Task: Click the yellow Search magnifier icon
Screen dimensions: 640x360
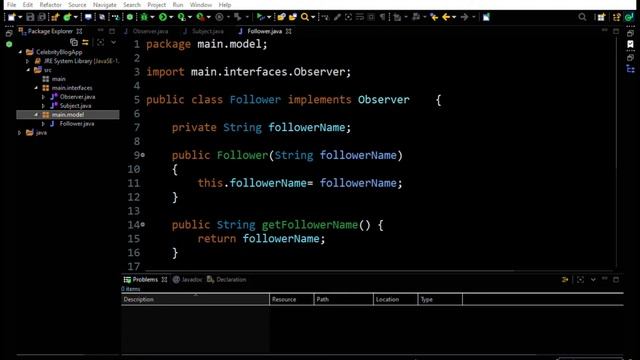Action: (305, 17)
